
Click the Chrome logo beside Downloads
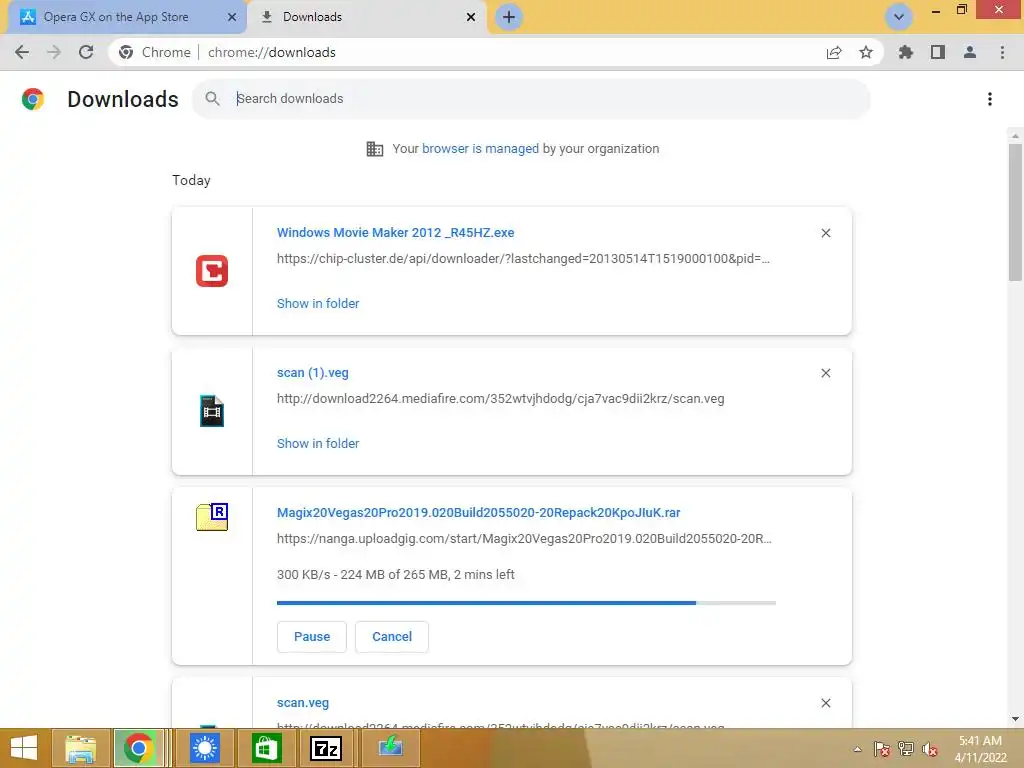(x=33, y=99)
